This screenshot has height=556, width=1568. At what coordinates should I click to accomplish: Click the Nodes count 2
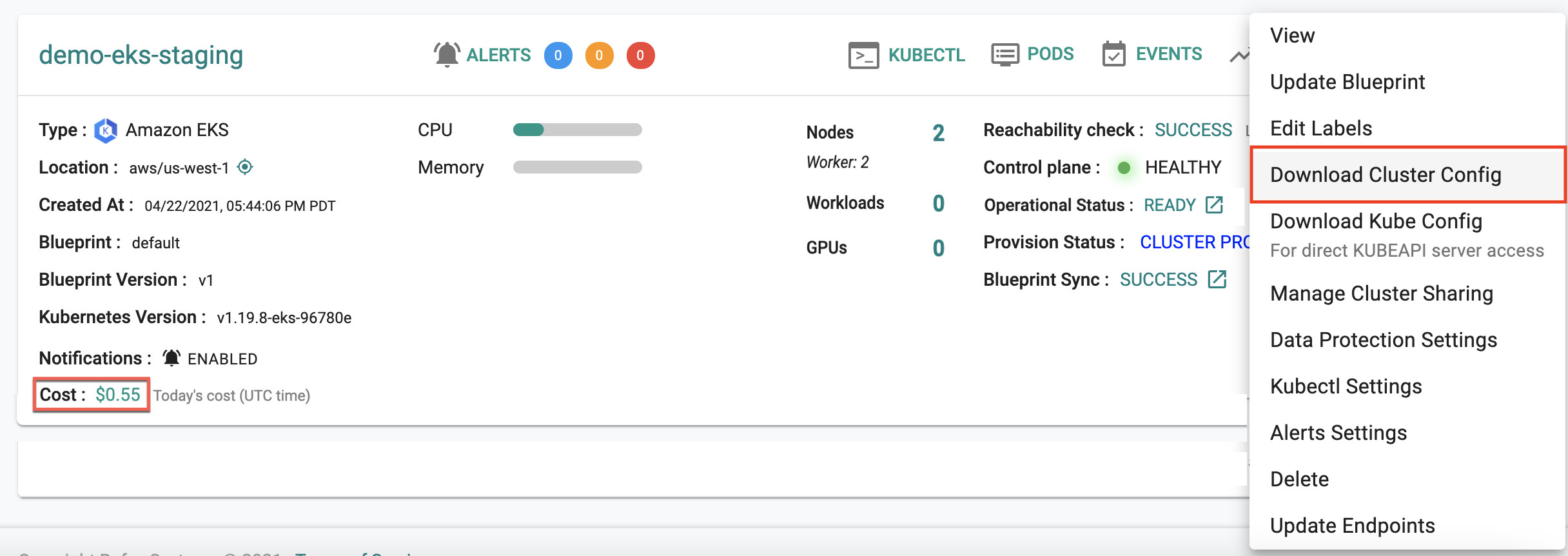(x=939, y=133)
